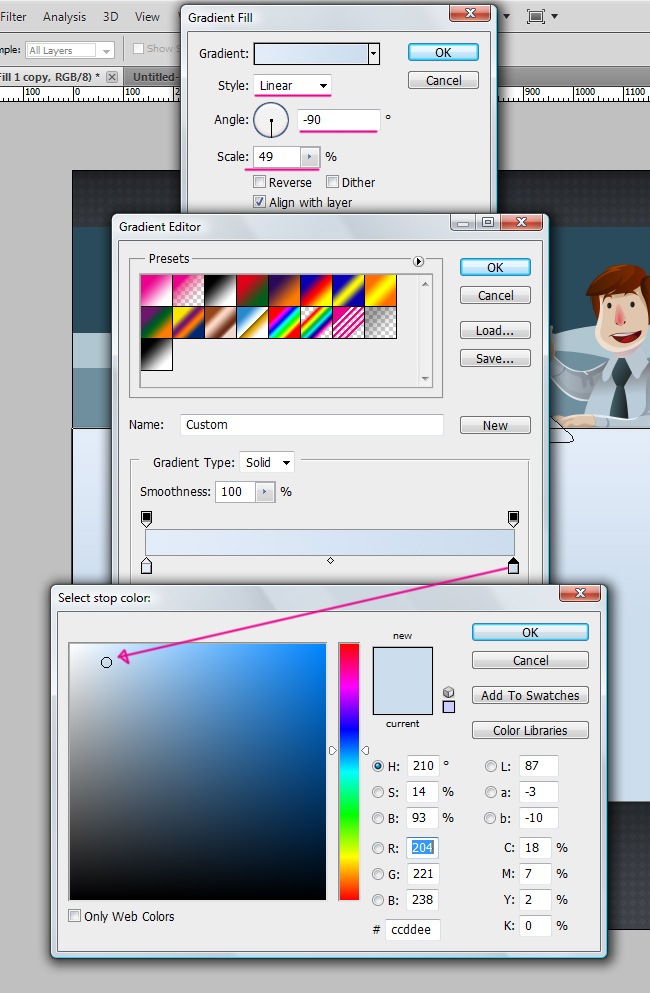650x993 pixels.
Task: Click the angle dial in Gradient Fill
Action: coord(271,121)
